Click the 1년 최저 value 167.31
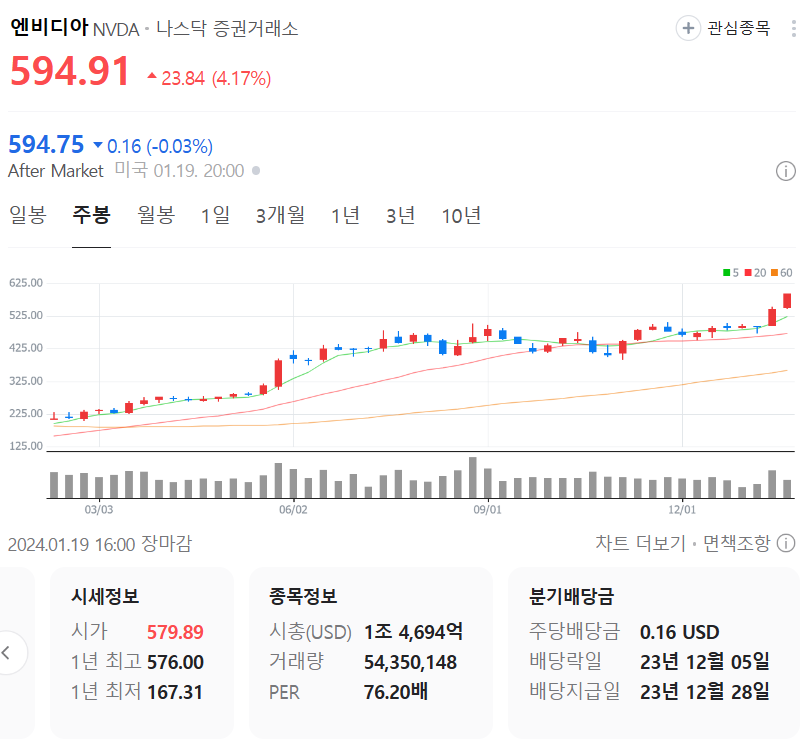Image resolution: width=809 pixels, height=747 pixels. (175, 692)
